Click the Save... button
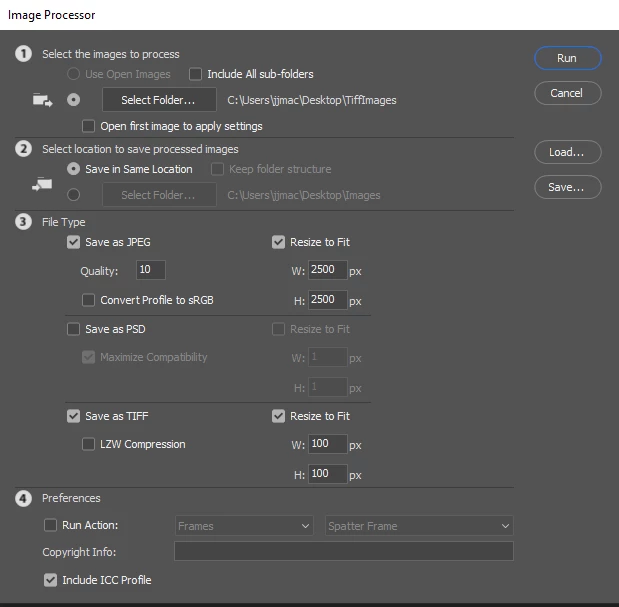The image size is (619, 607). tap(568, 187)
